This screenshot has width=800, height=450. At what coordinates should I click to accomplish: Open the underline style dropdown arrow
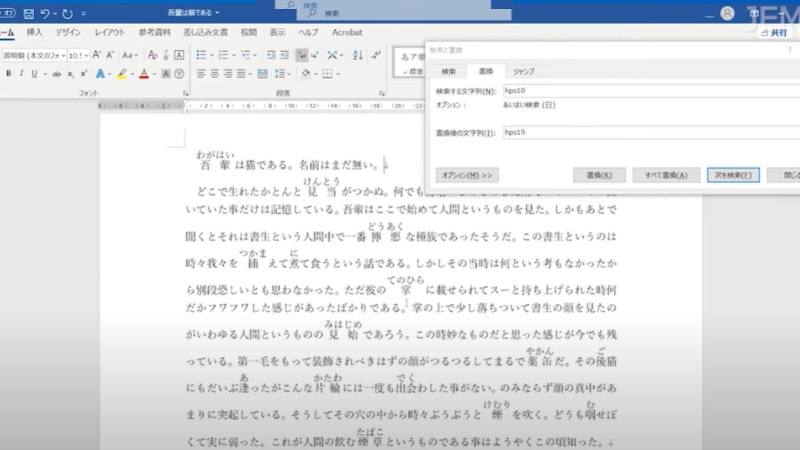(x=45, y=74)
